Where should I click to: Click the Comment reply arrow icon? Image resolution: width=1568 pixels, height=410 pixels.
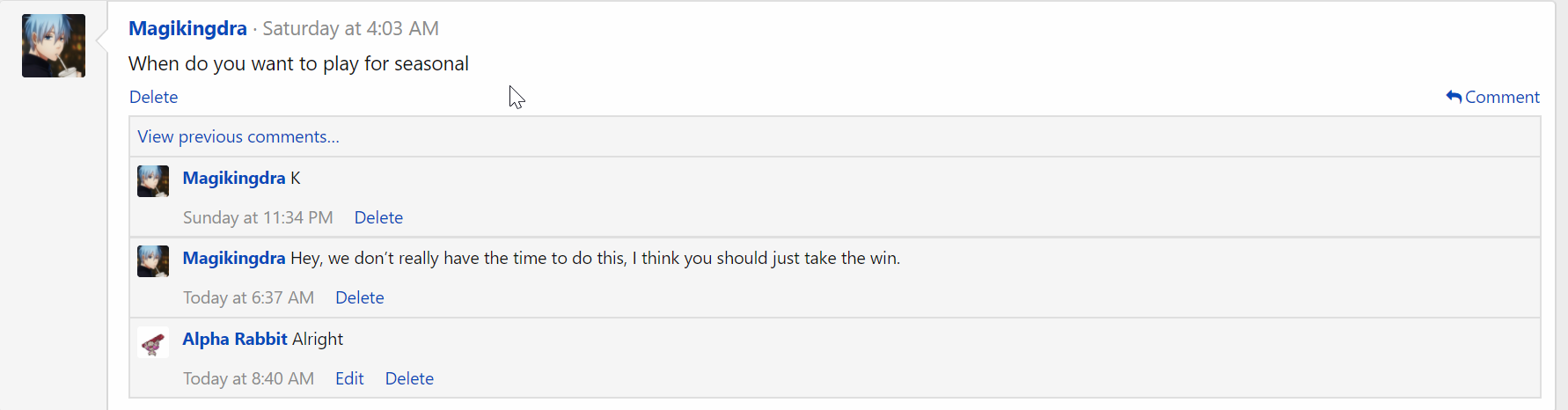coord(1454,97)
